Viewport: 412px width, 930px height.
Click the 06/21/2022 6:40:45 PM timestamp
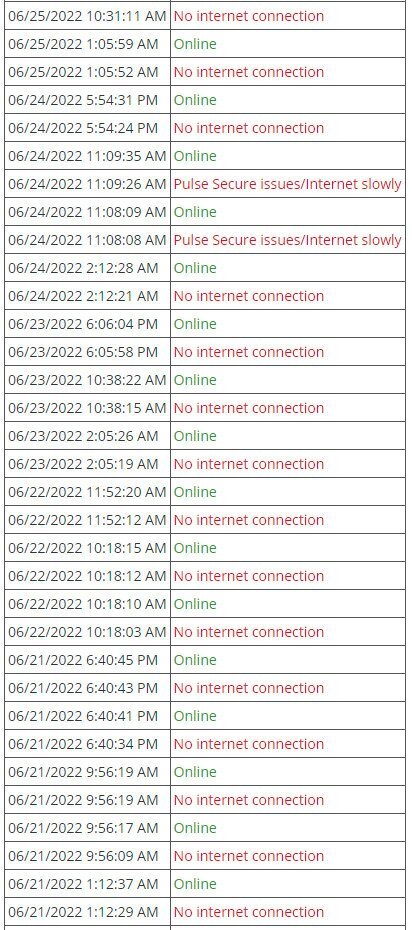83,660
